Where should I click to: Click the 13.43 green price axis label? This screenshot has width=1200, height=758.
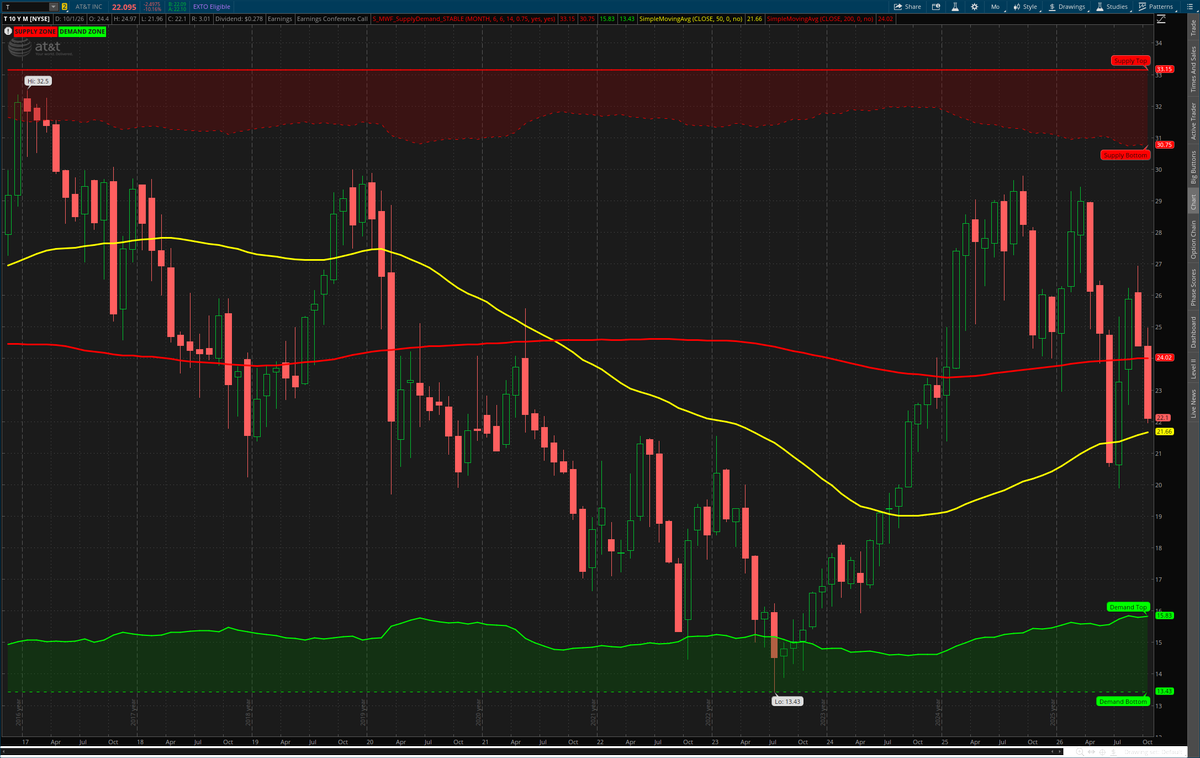tap(1164, 691)
